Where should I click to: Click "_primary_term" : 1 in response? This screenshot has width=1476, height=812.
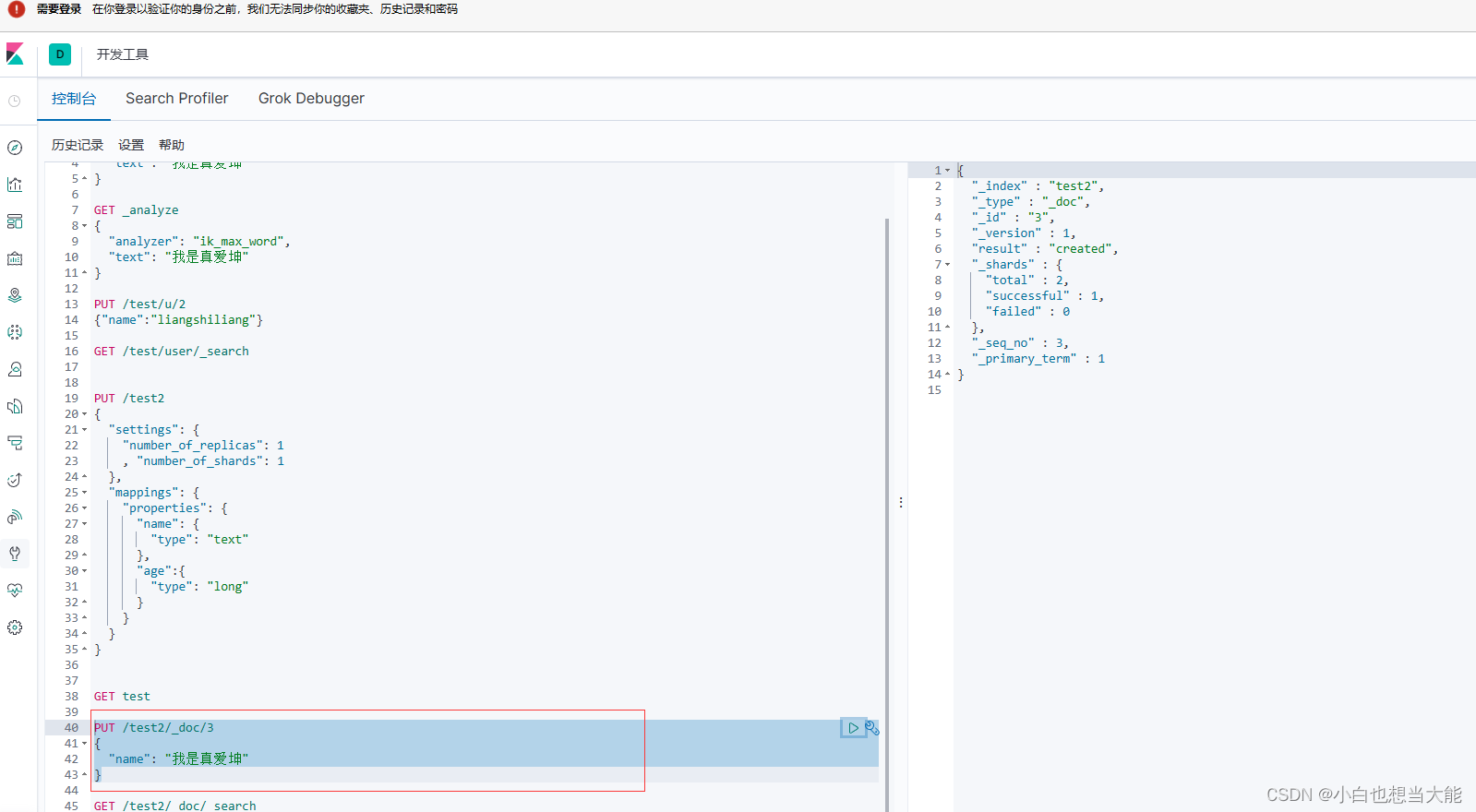pyautogui.click(x=1038, y=359)
